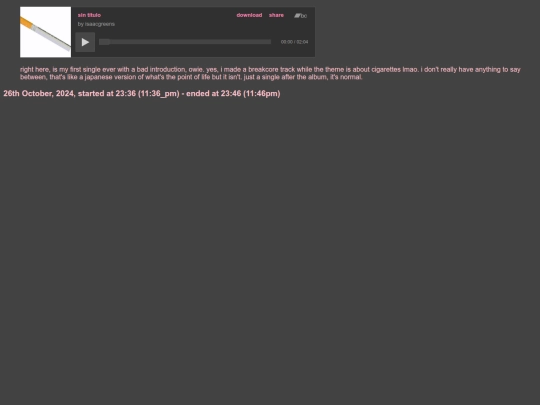540x405 pixels.
Task: Click the (11:36_pm) start time text
Action: pos(159,94)
